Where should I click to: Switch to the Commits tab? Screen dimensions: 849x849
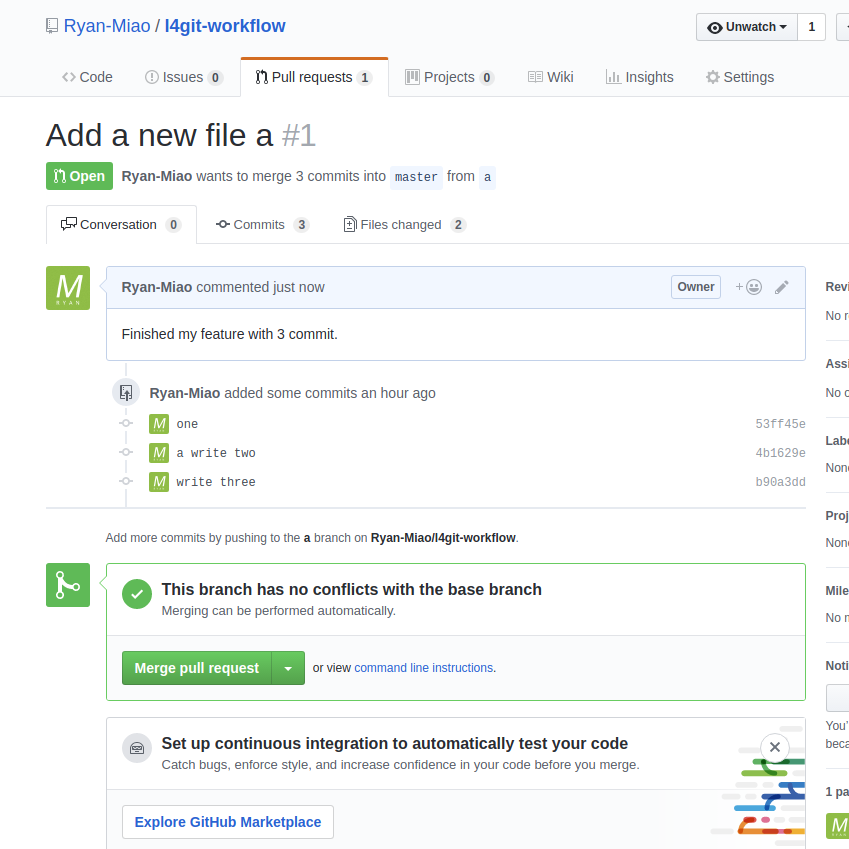pyautogui.click(x=262, y=225)
